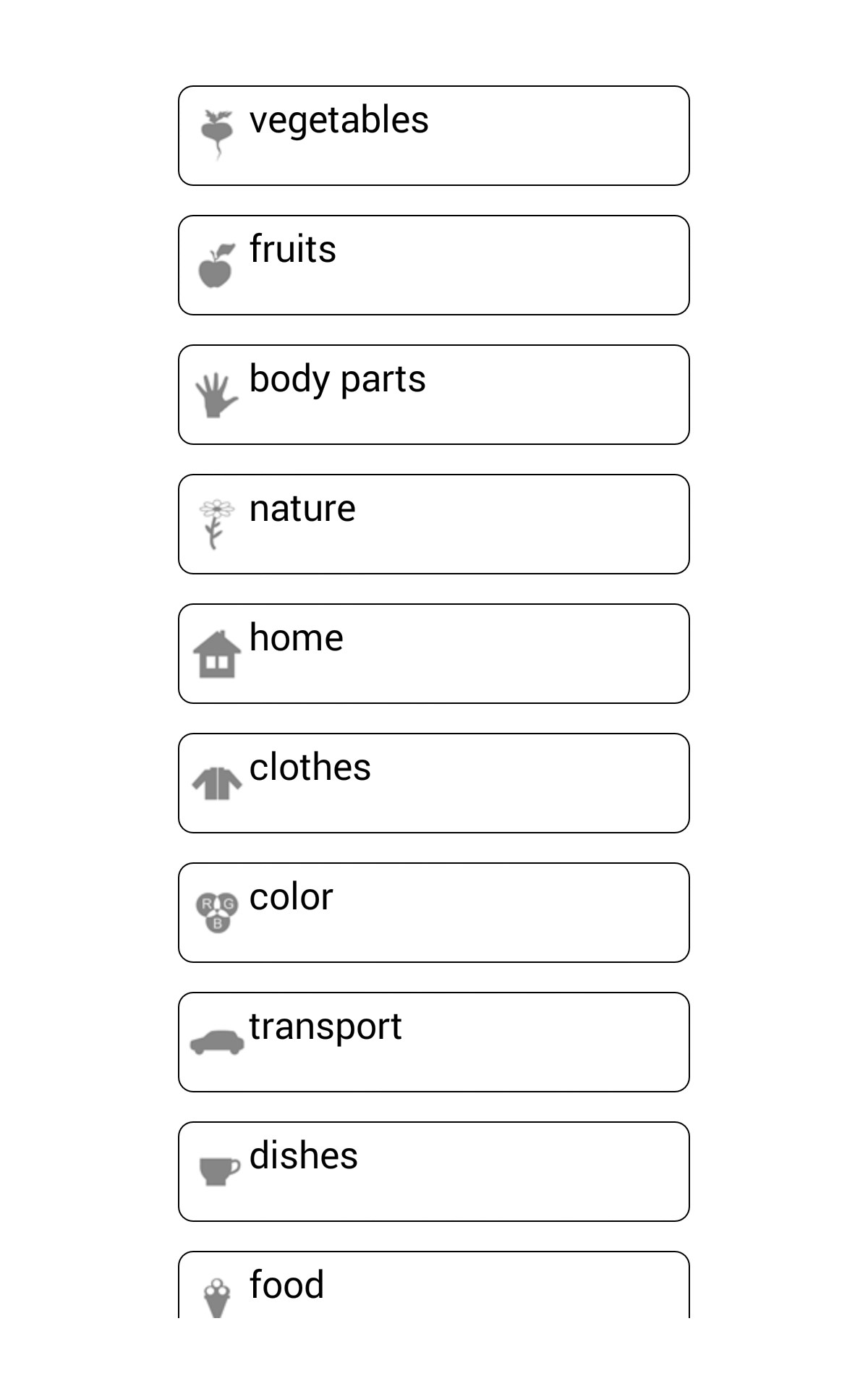This screenshot has height=1389, width=868.
Task: Select the food category
Action: tap(434, 1286)
